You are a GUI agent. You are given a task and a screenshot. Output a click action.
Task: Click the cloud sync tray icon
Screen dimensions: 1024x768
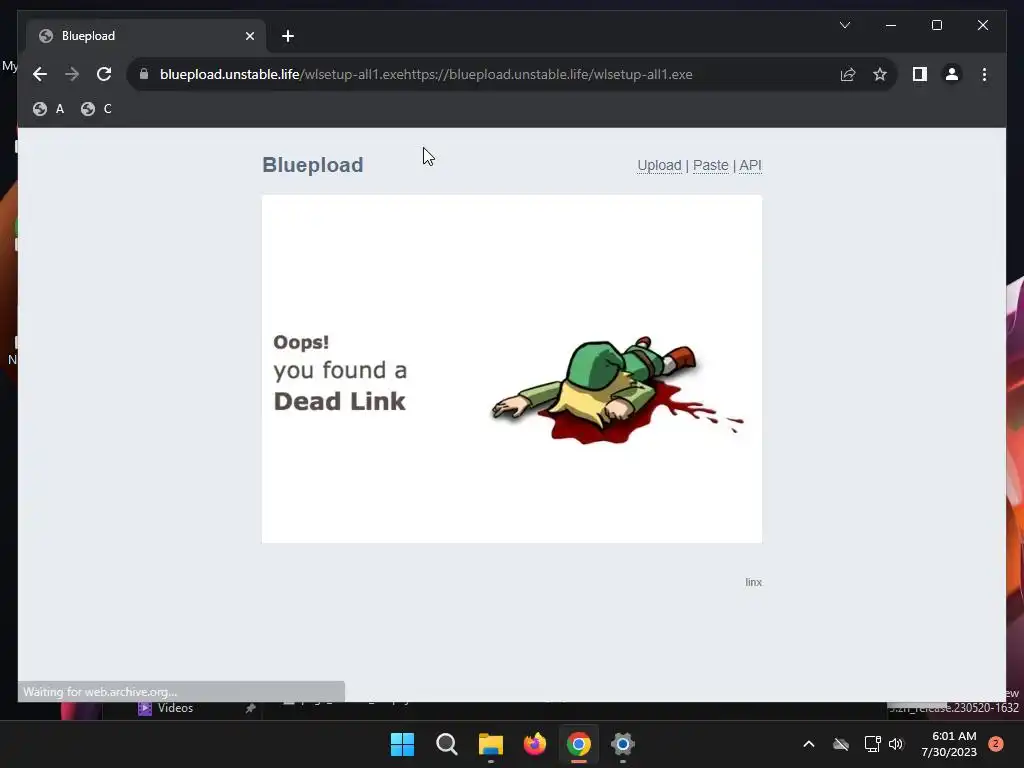click(x=841, y=744)
